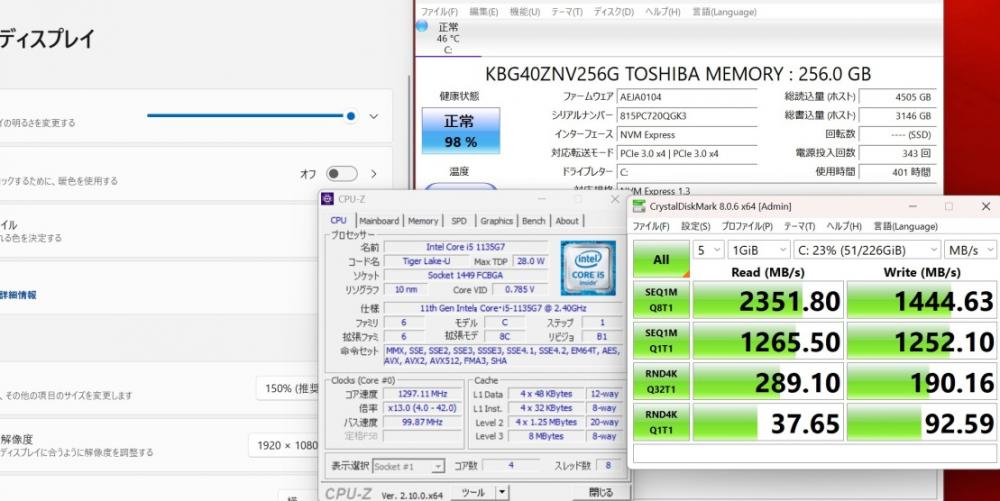Switch to the CPU tab in CPU-Z
The height and width of the screenshot is (501, 1000).
(339, 221)
